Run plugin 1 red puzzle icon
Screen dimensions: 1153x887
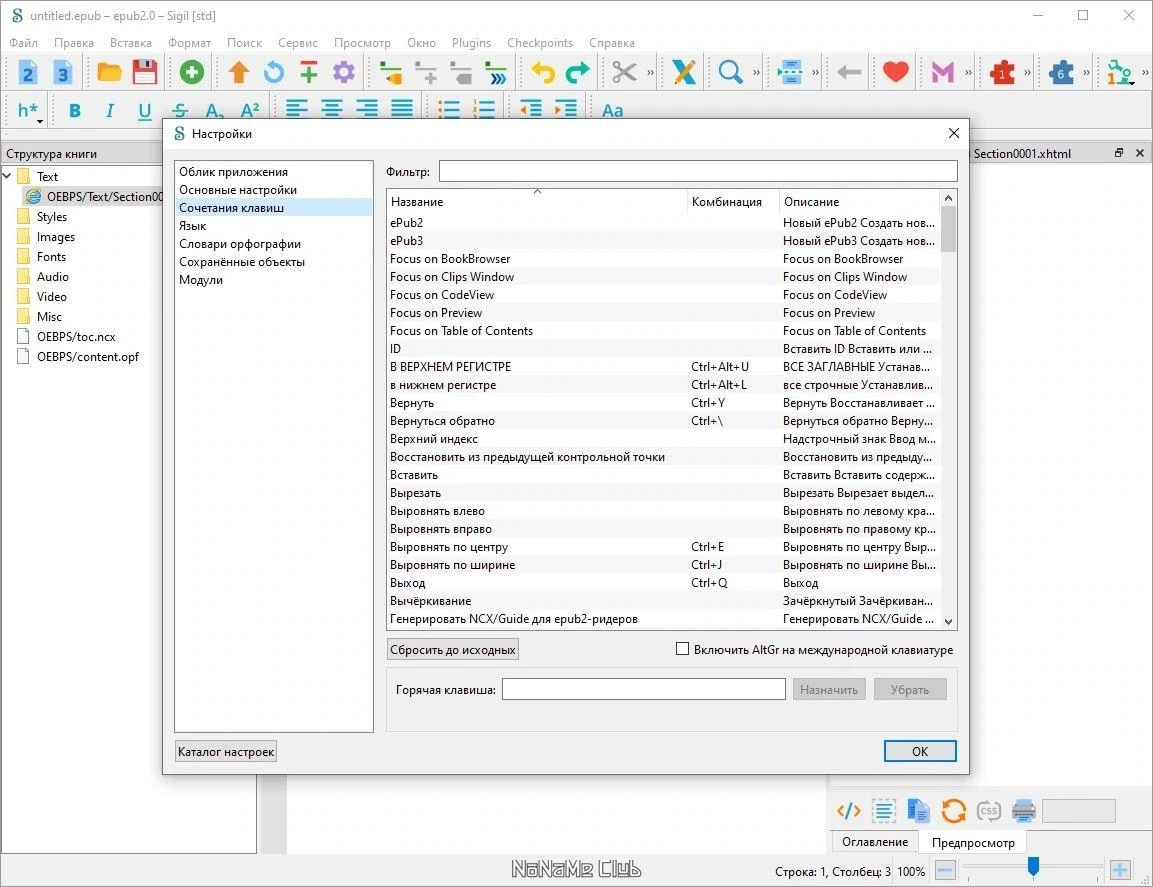(1002, 72)
